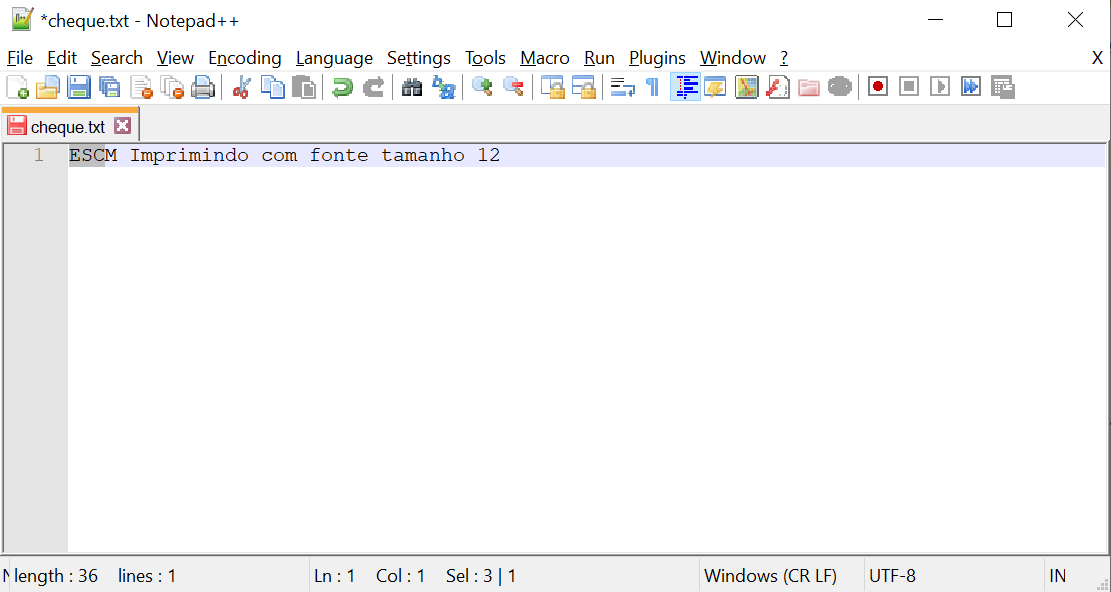The width and height of the screenshot is (1111, 592).
Task: Click 'UTF-8' encoding in status bar
Action: coord(892,576)
